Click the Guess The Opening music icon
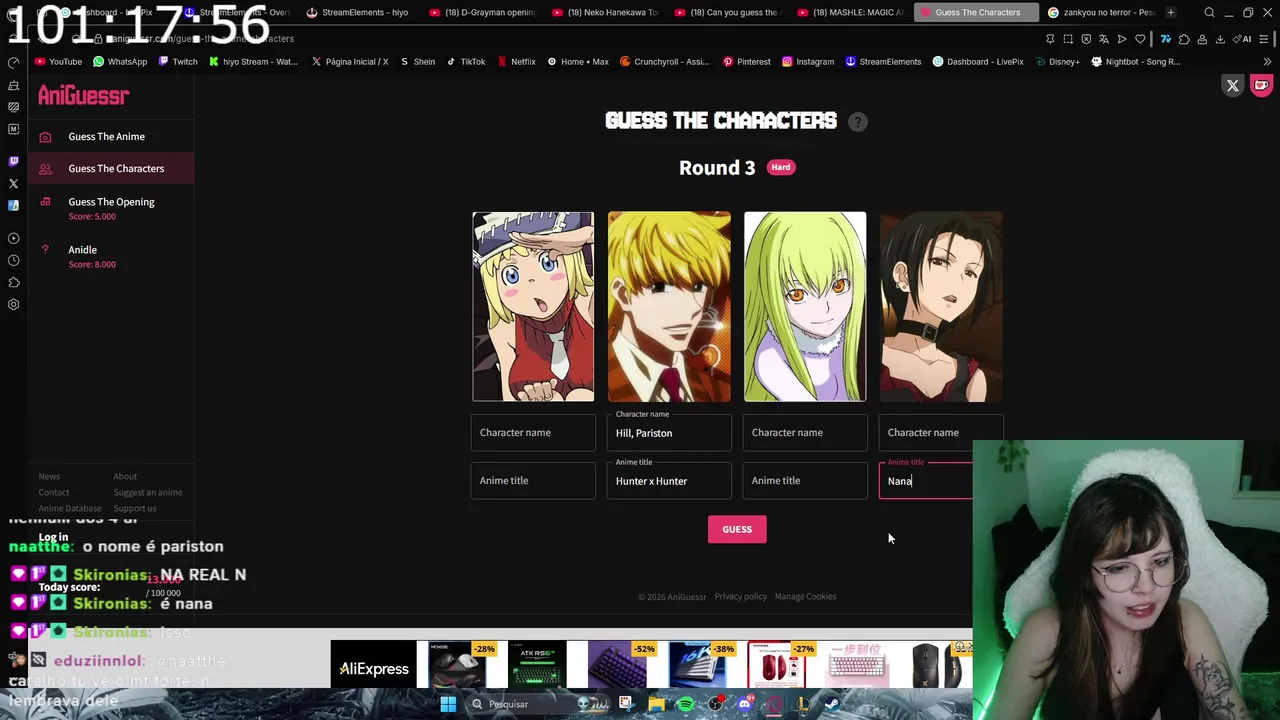 coord(45,202)
